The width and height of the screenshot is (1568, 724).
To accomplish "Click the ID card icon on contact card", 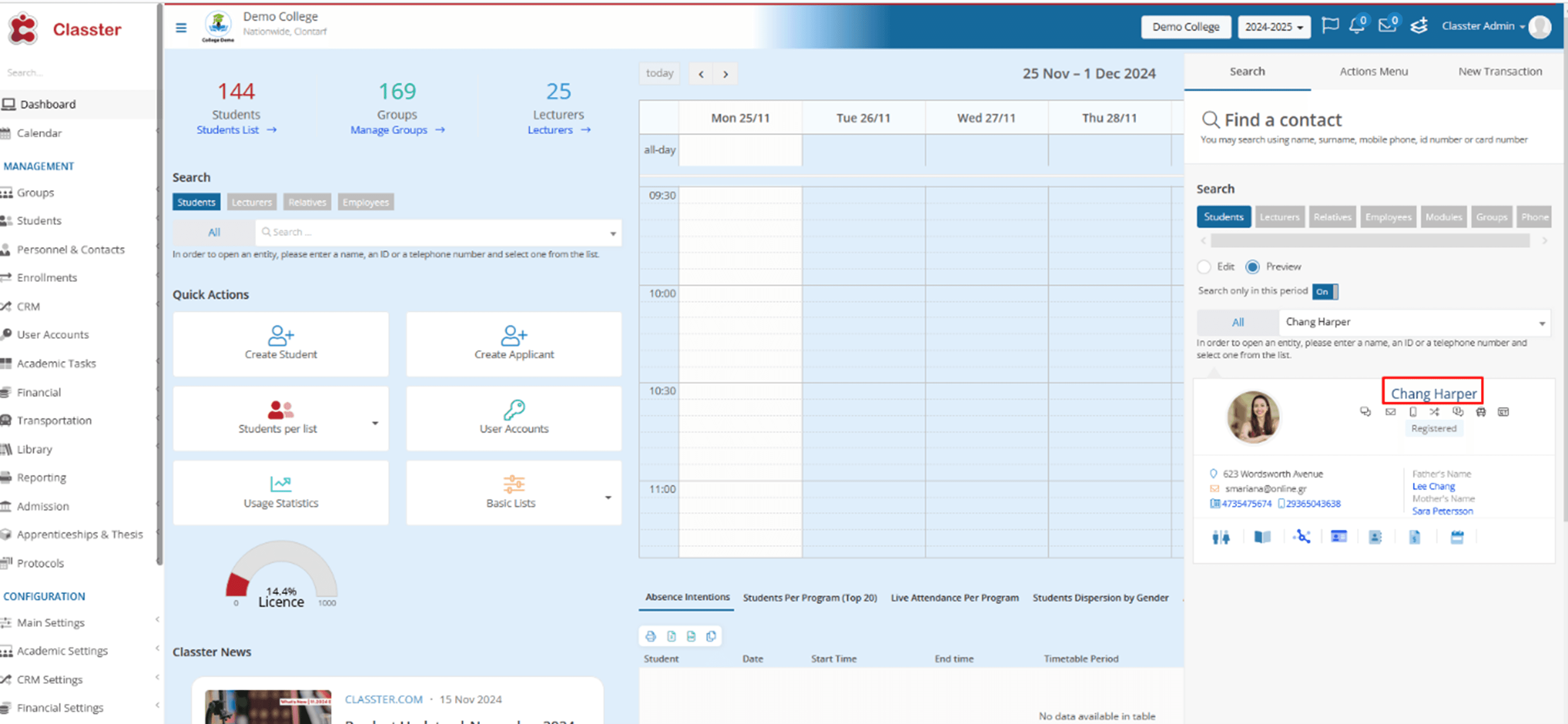I will [x=1339, y=536].
